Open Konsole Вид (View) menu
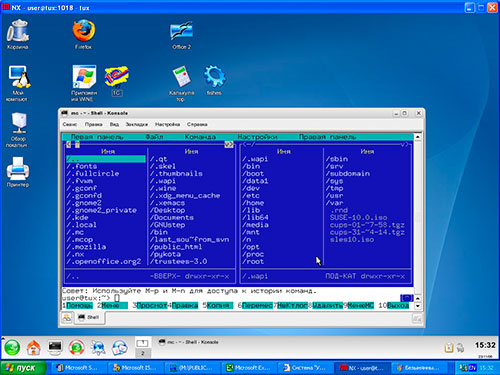This screenshot has height=375, width=500. click(x=114, y=124)
